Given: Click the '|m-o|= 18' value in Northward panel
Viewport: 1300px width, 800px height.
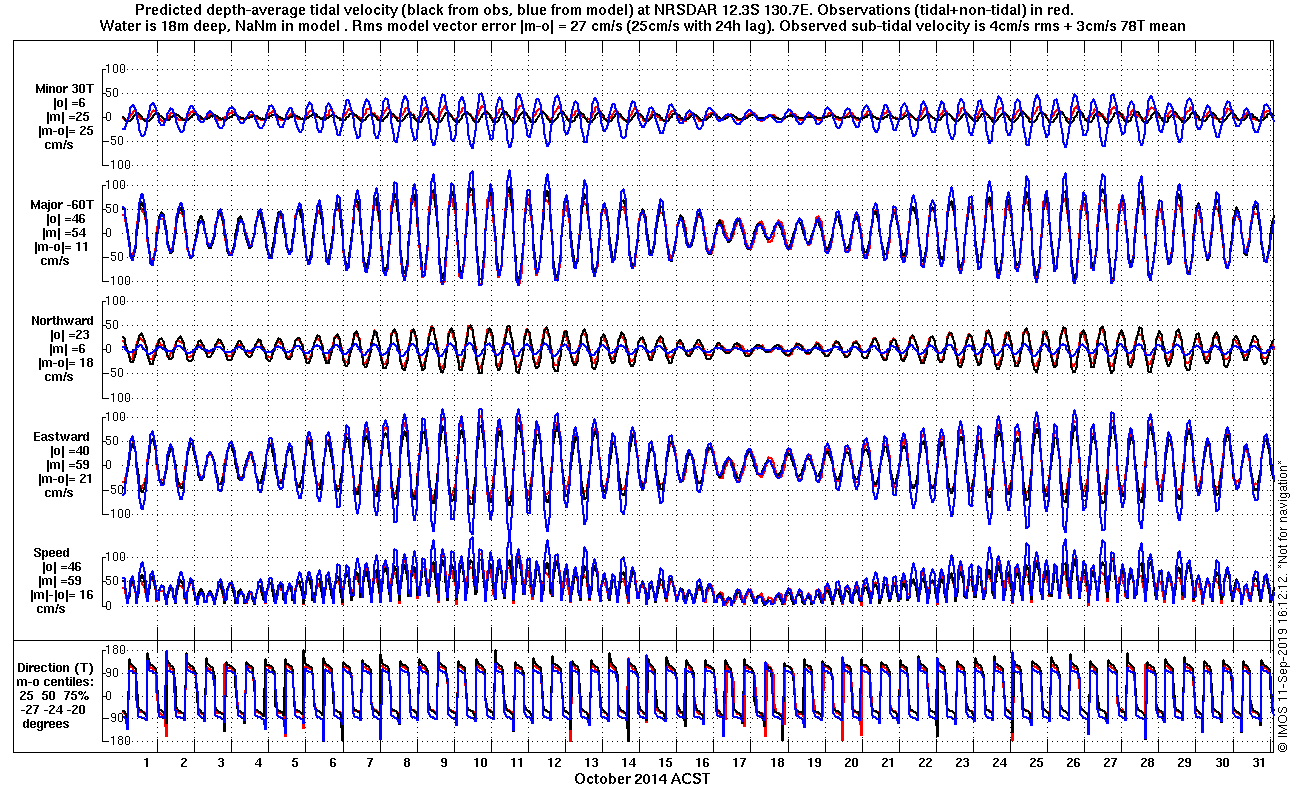Looking at the screenshot, I should [x=65, y=363].
